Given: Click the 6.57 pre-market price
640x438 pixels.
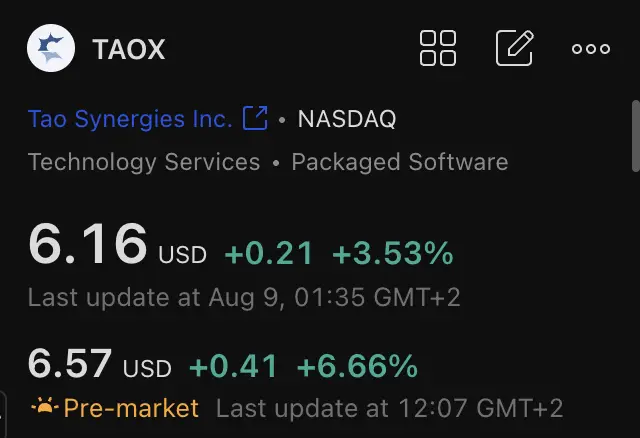Looking at the screenshot, I should (70, 363).
